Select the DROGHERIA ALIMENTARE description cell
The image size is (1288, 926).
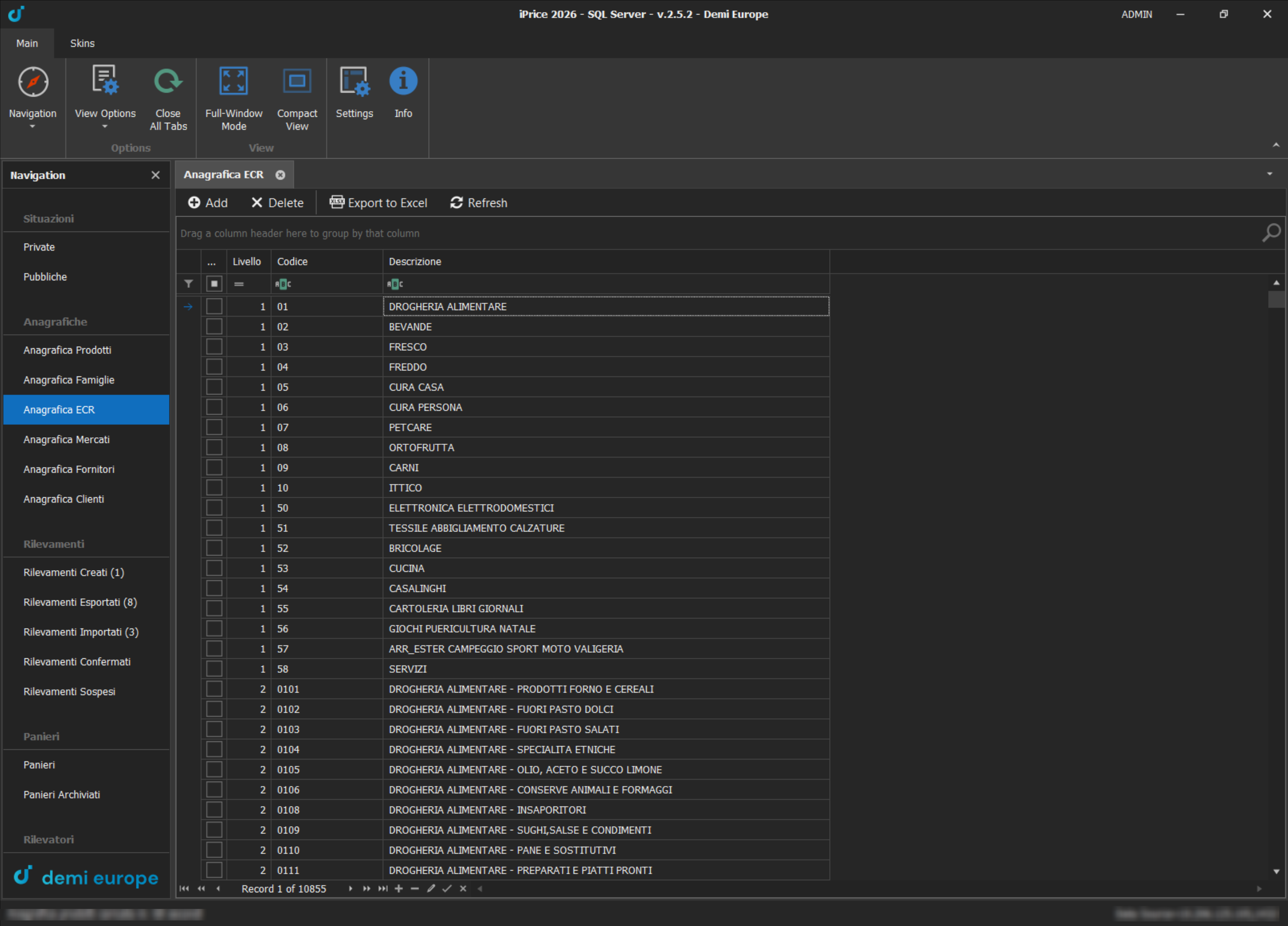(x=606, y=306)
